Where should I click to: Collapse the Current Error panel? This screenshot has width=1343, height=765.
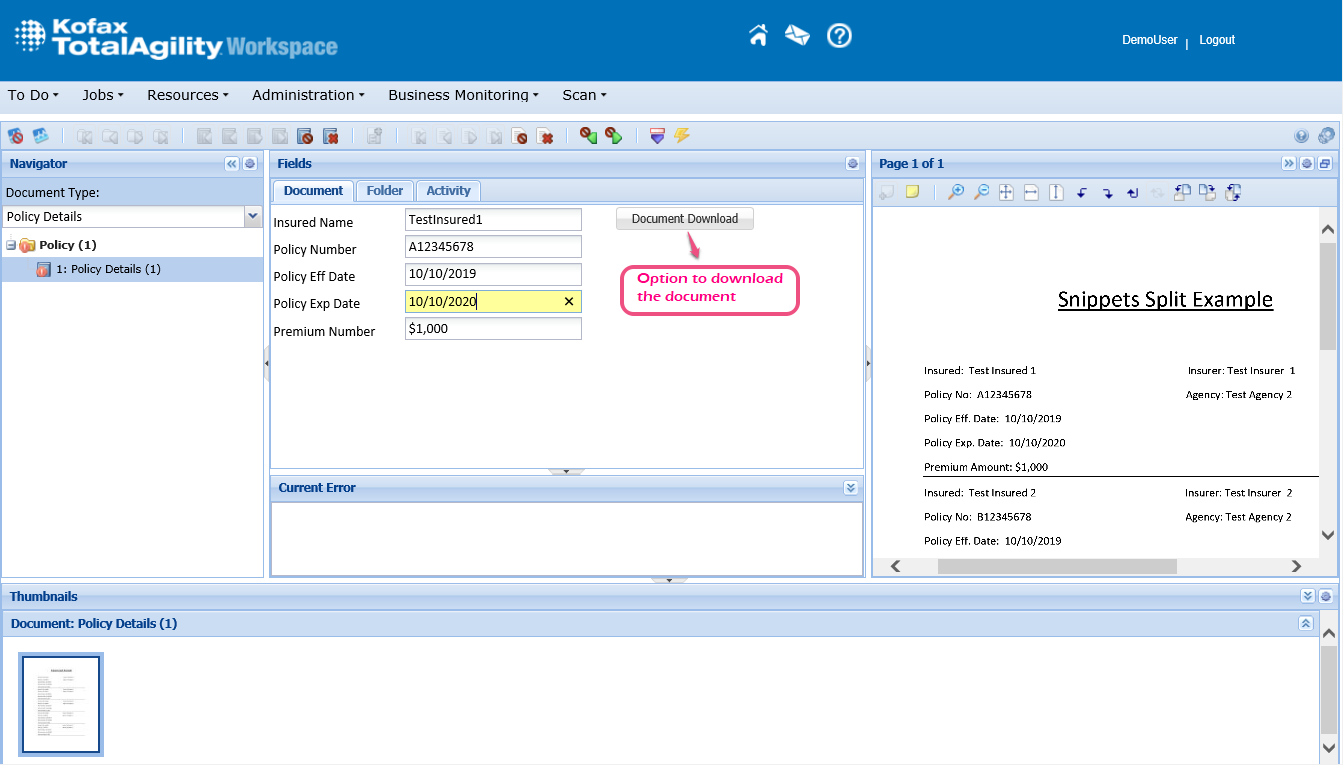coord(850,488)
